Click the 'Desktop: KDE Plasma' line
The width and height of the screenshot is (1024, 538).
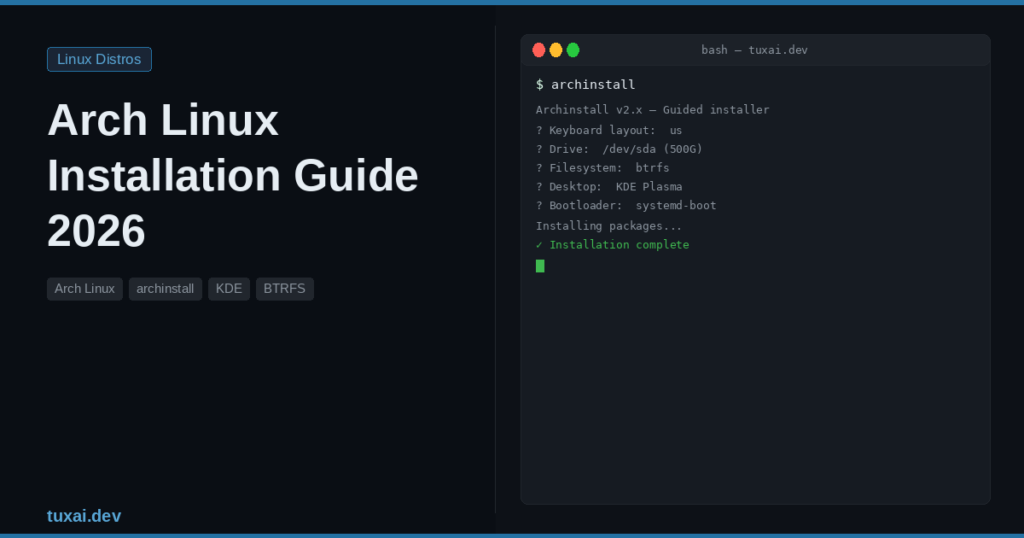tap(609, 187)
